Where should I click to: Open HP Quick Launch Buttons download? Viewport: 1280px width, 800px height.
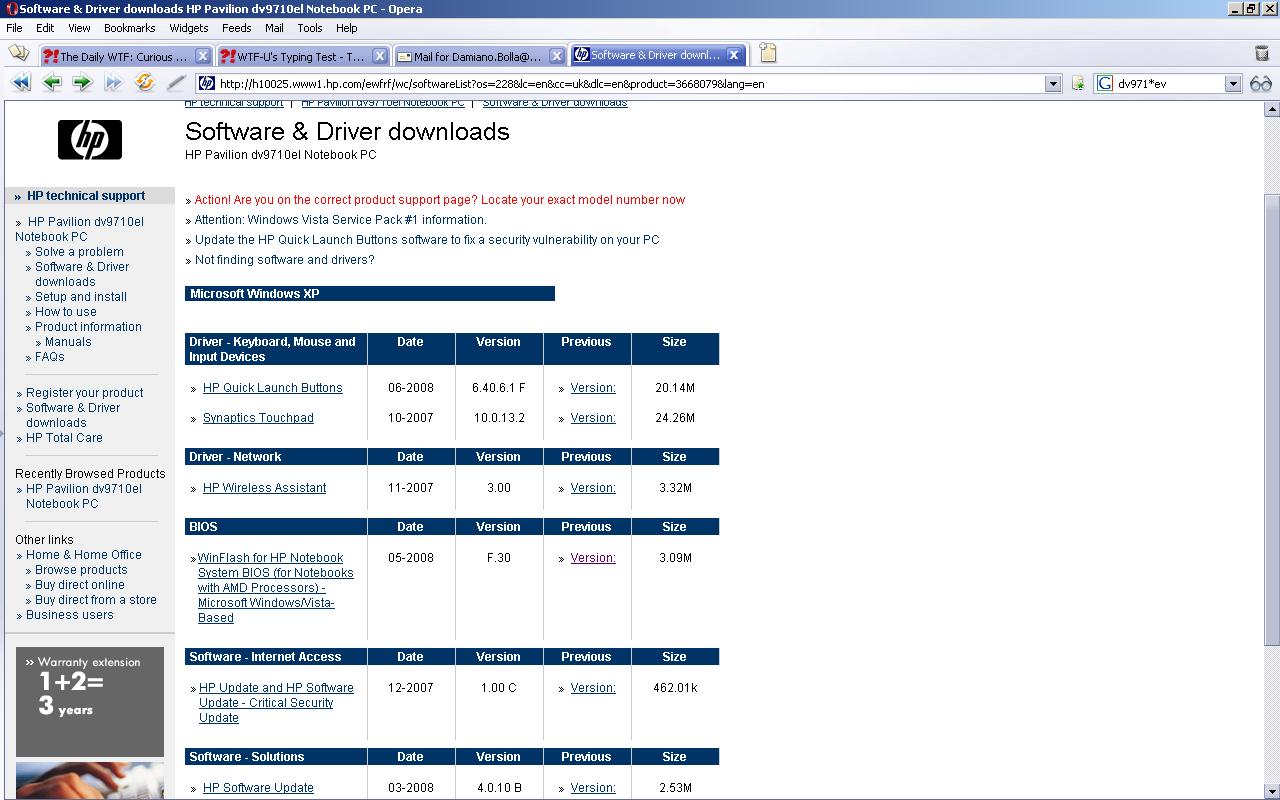272,388
